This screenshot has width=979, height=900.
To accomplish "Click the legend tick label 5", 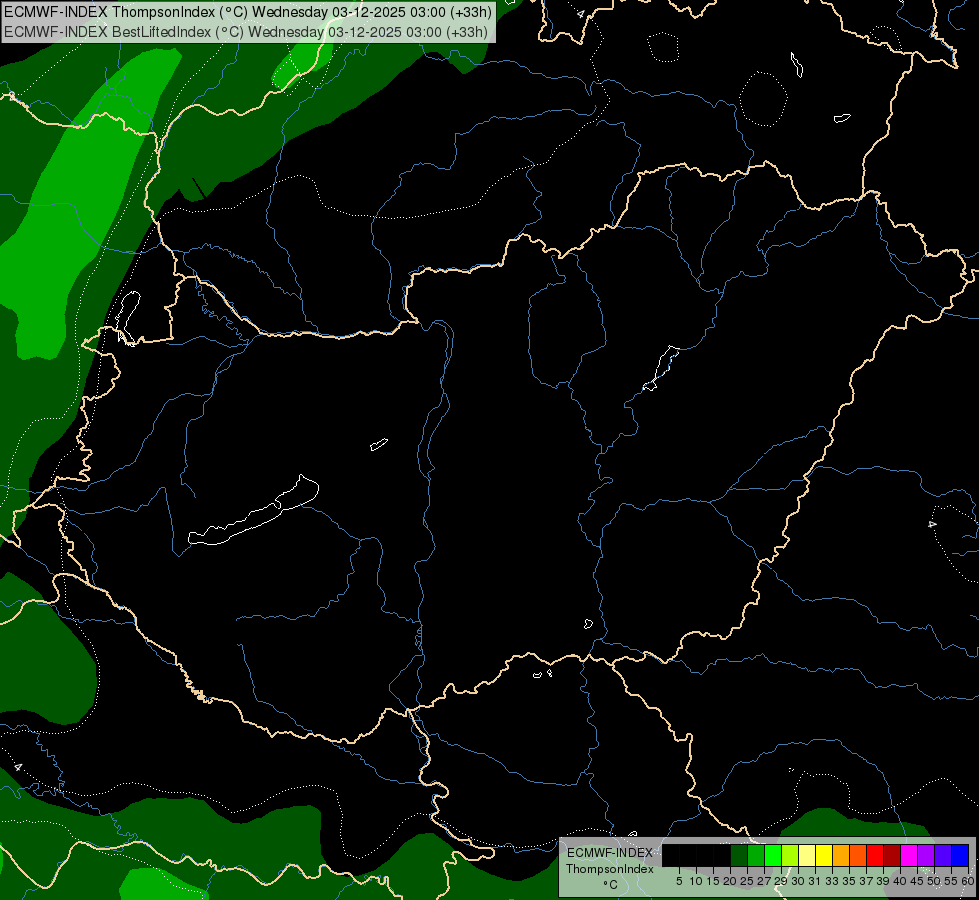I will pyautogui.click(x=679, y=881).
